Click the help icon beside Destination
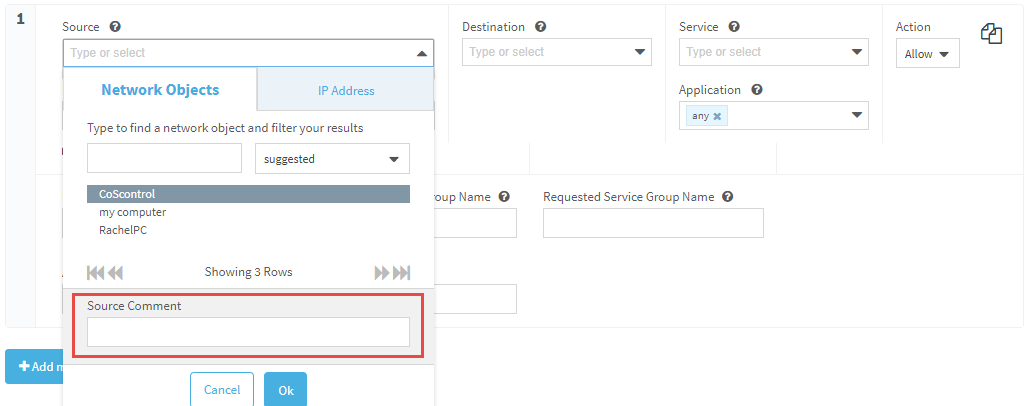This screenshot has width=1030, height=406. tap(541, 27)
